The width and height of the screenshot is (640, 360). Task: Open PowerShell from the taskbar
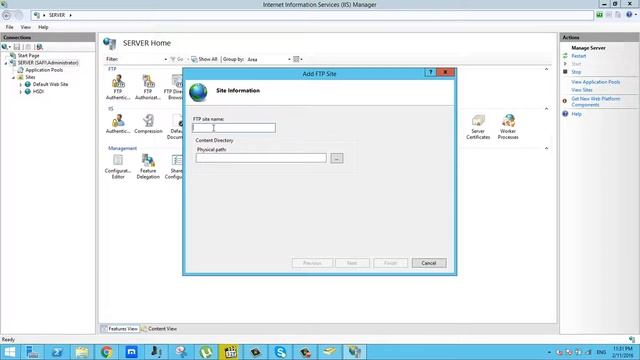pos(57,352)
